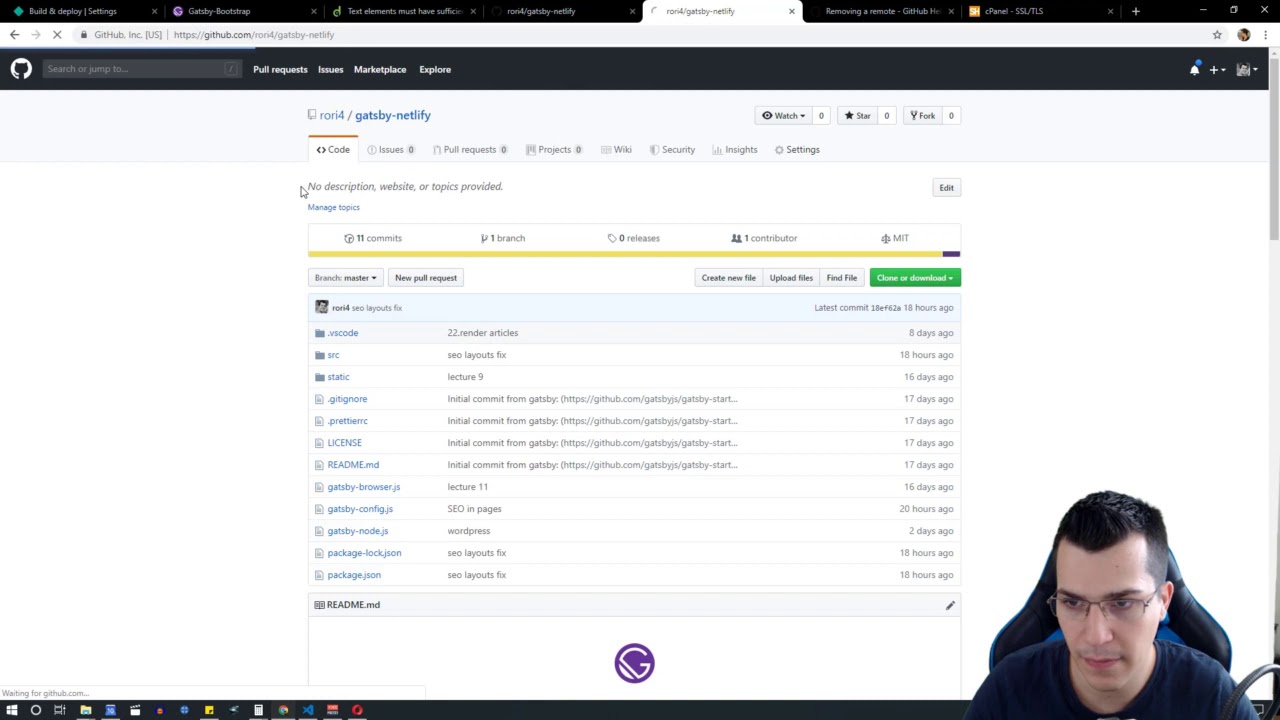Click Create new file button
Image resolution: width=1280 pixels, height=720 pixels.
click(x=729, y=278)
